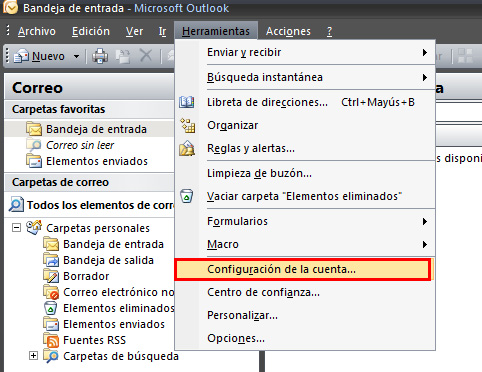The image size is (482, 372).
Task: Collapse the Carpetas personales tree node
Action: click(16, 228)
